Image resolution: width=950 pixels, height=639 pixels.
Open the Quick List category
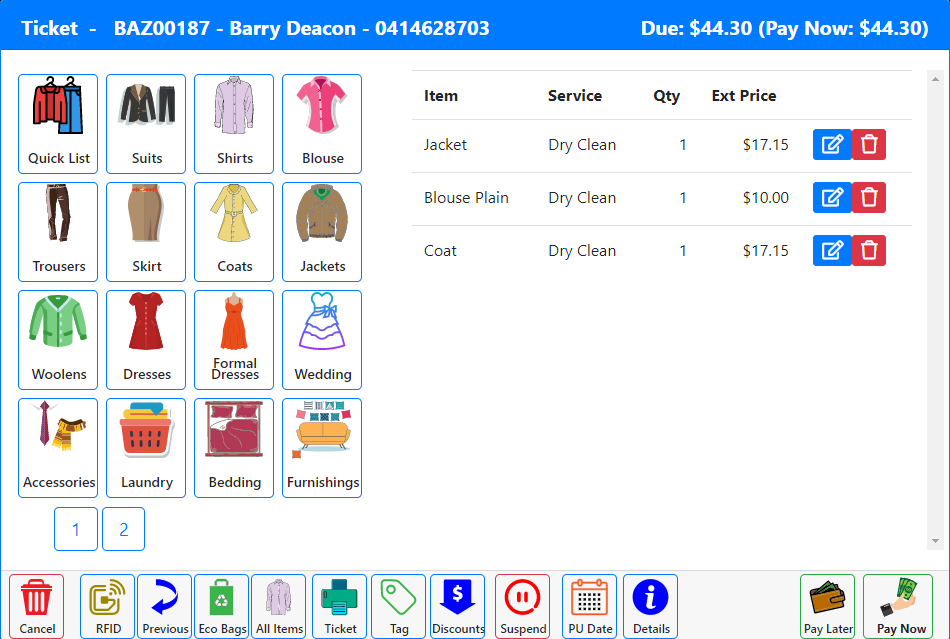pyautogui.click(x=58, y=124)
